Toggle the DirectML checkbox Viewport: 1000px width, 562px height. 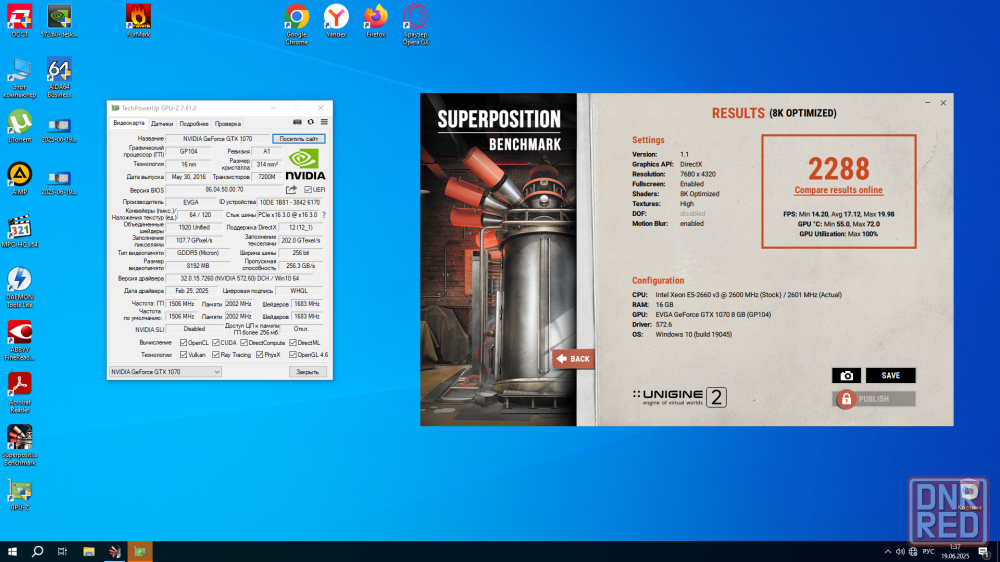click(293, 343)
